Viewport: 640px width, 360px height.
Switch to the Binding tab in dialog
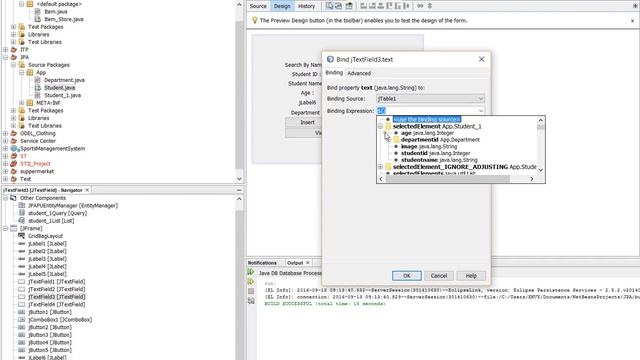[334, 73]
